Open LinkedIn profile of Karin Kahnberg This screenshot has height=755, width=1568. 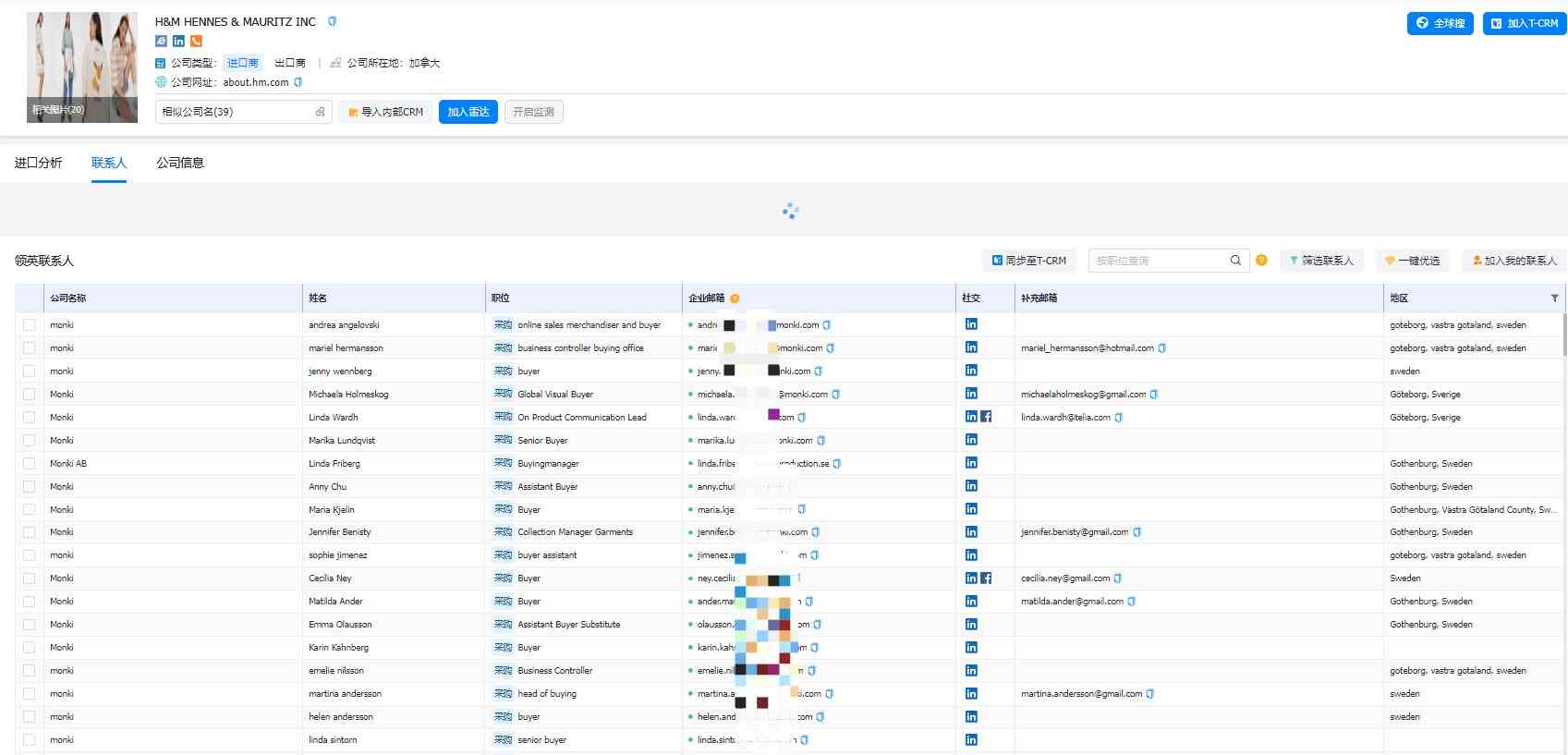click(971, 648)
